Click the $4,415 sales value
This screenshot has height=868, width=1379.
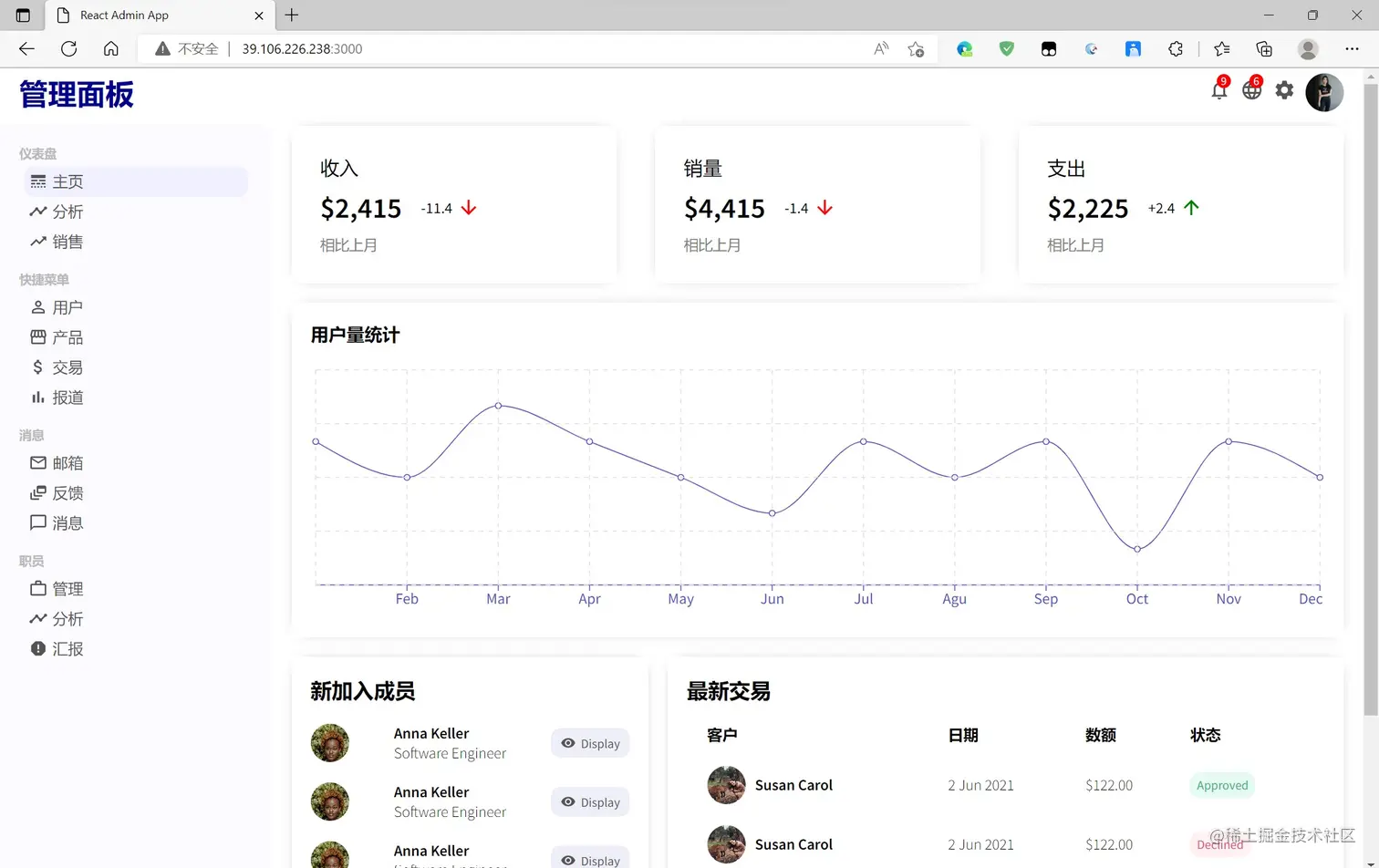[x=724, y=209]
